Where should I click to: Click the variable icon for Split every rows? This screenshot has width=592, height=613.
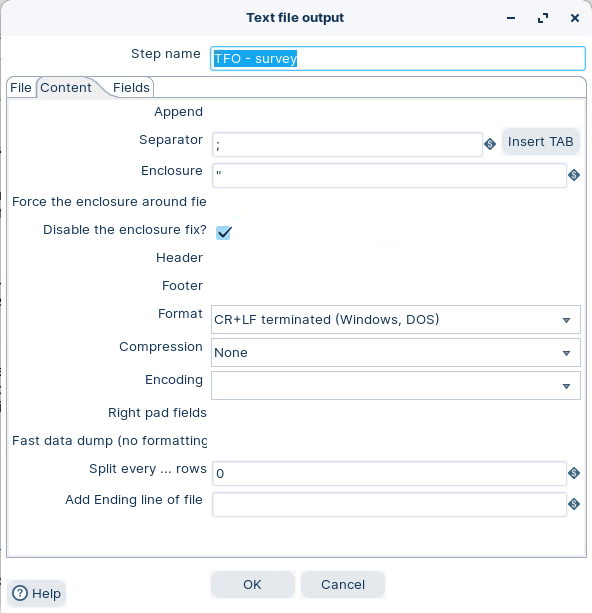pyautogui.click(x=574, y=473)
